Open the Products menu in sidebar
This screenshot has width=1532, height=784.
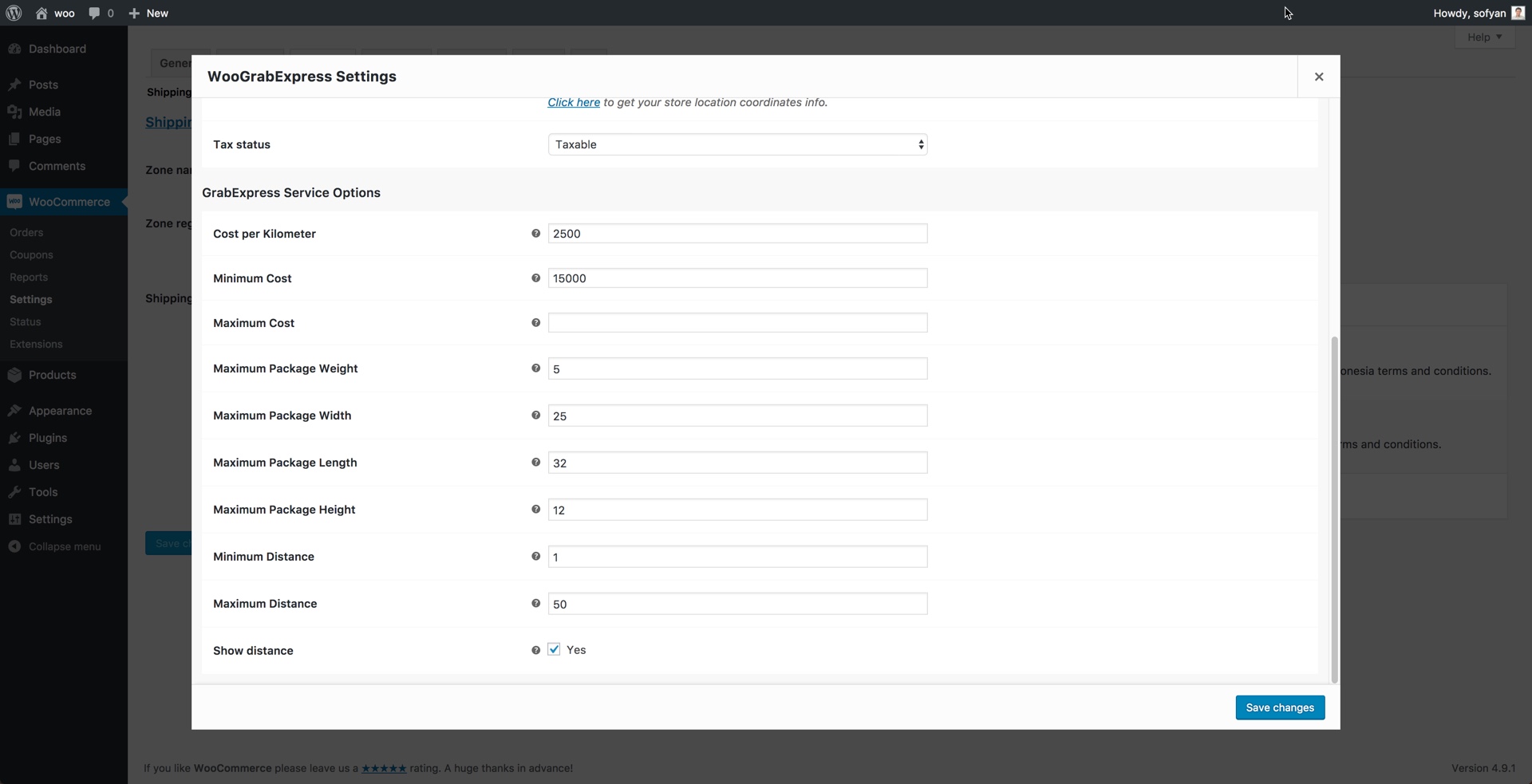coord(52,375)
